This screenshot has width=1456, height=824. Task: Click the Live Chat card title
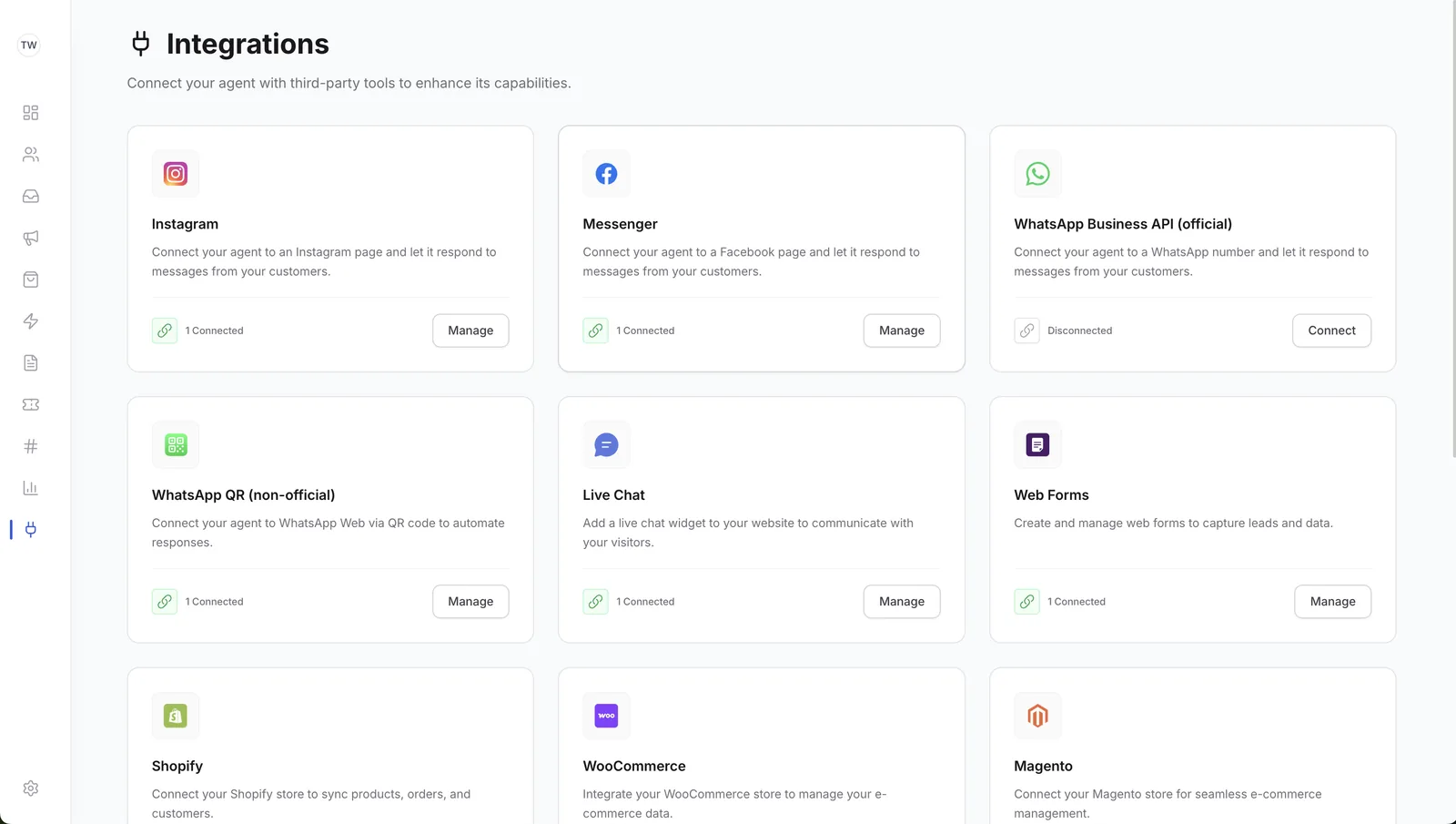(613, 495)
